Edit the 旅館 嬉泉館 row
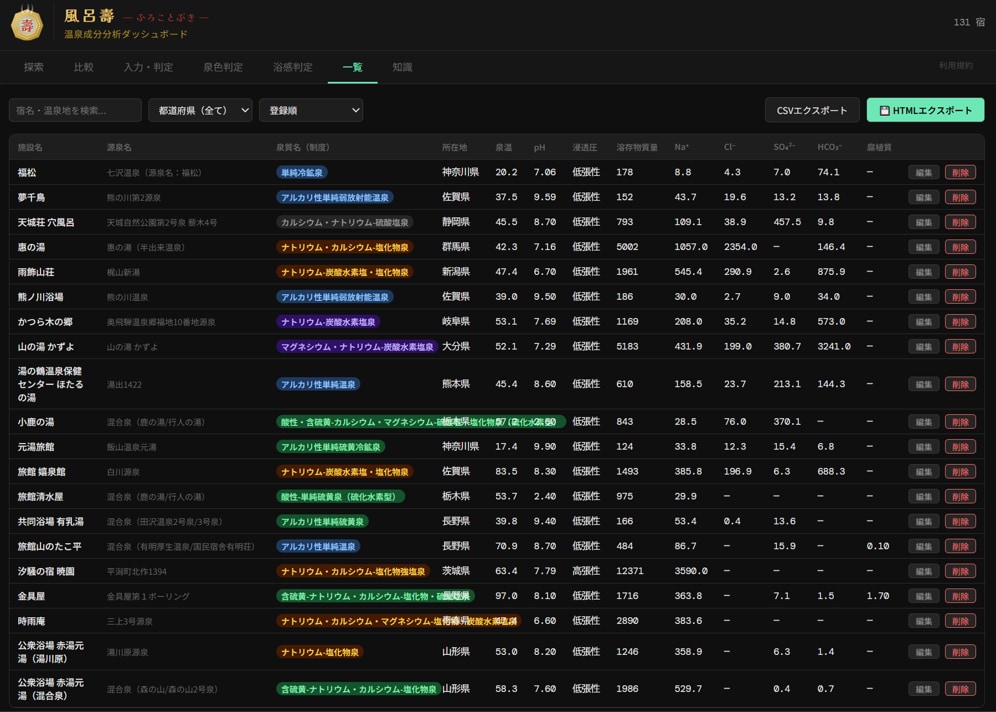The width and height of the screenshot is (996, 712). [924, 472]
